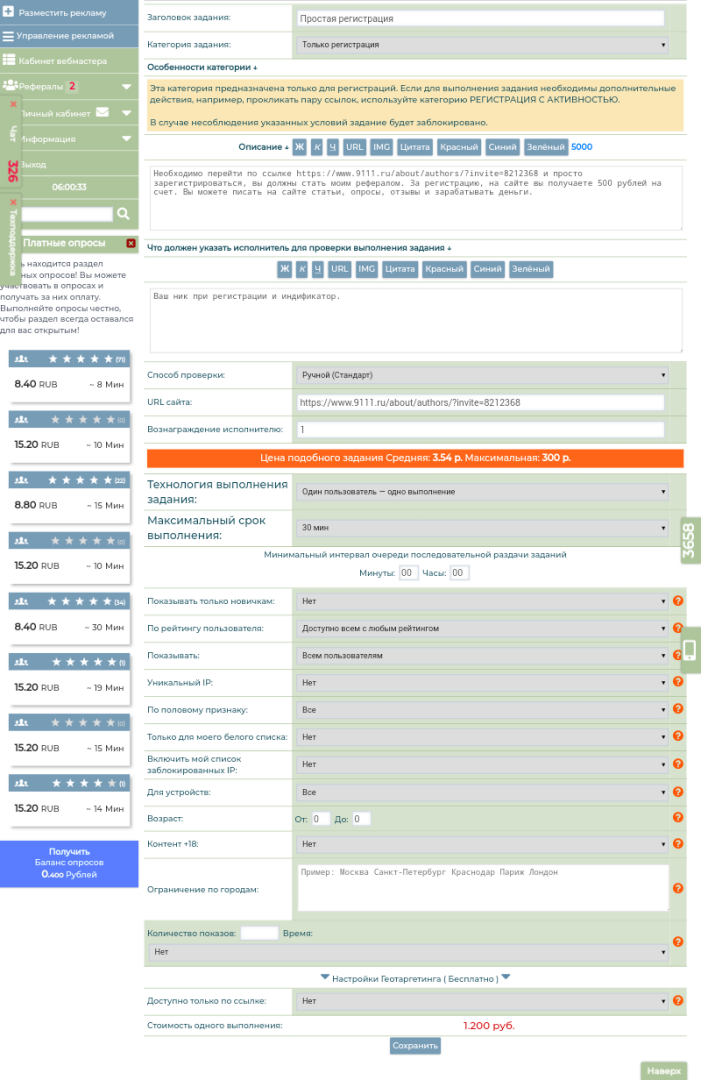Screen dimensions: 701x1080
Task: Open help icon for Уникальный IP
Action: tap(678, 682)
